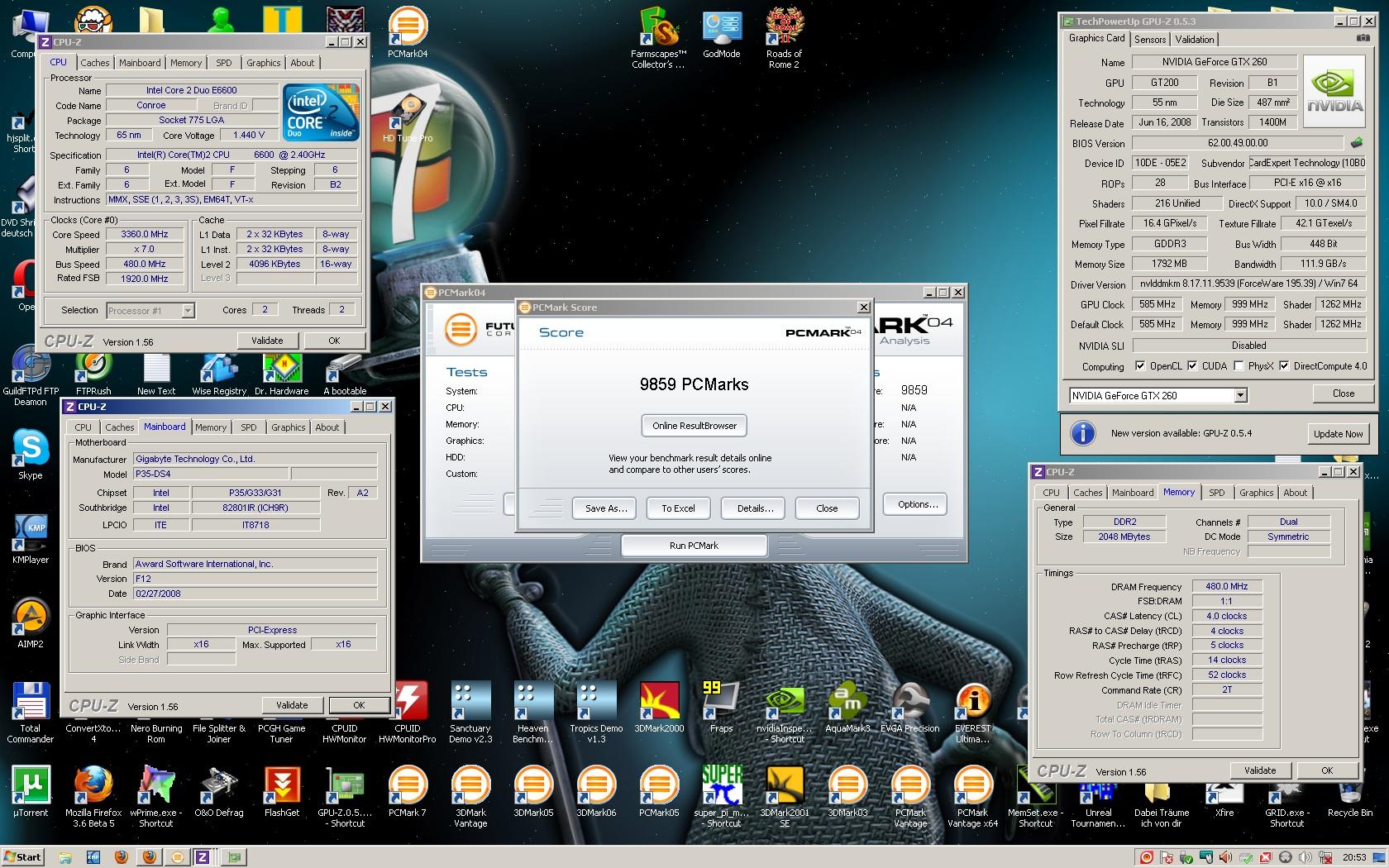Click Run PCMark button
Viewport: 1389px width, 868px height.
pyautogui.click(x=694, y=546)
